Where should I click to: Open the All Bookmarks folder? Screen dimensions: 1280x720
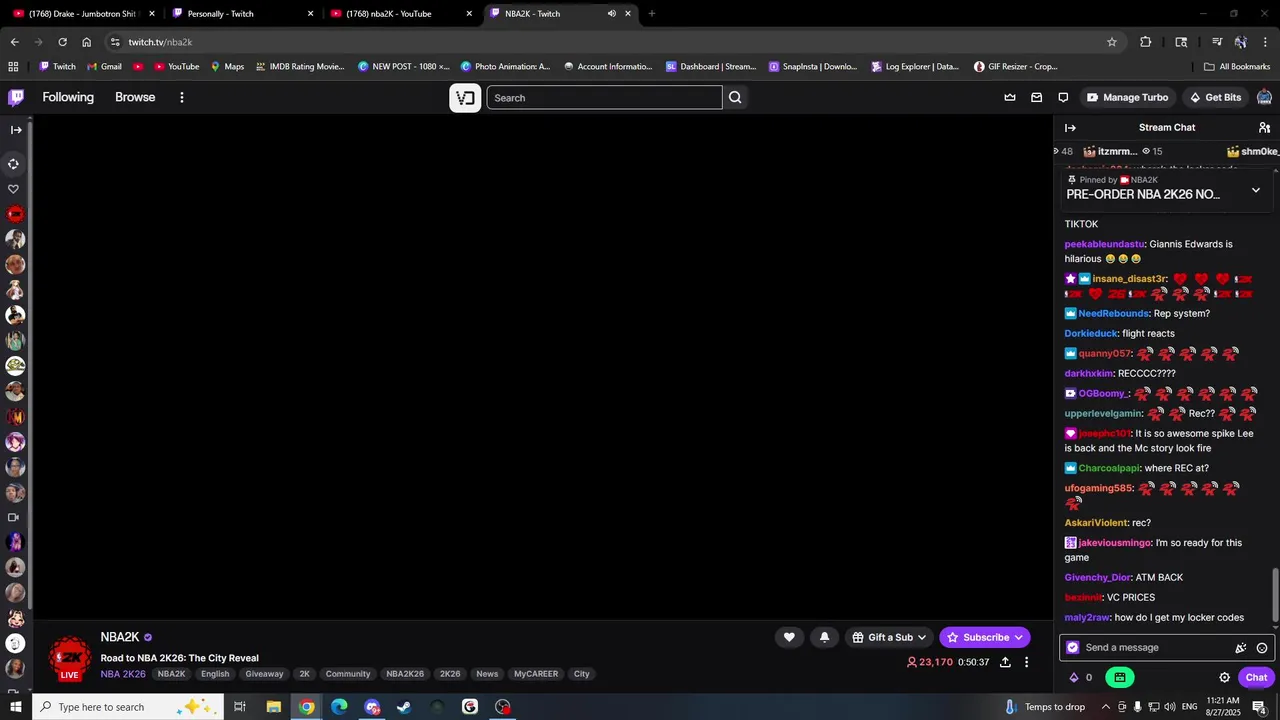1237,66
